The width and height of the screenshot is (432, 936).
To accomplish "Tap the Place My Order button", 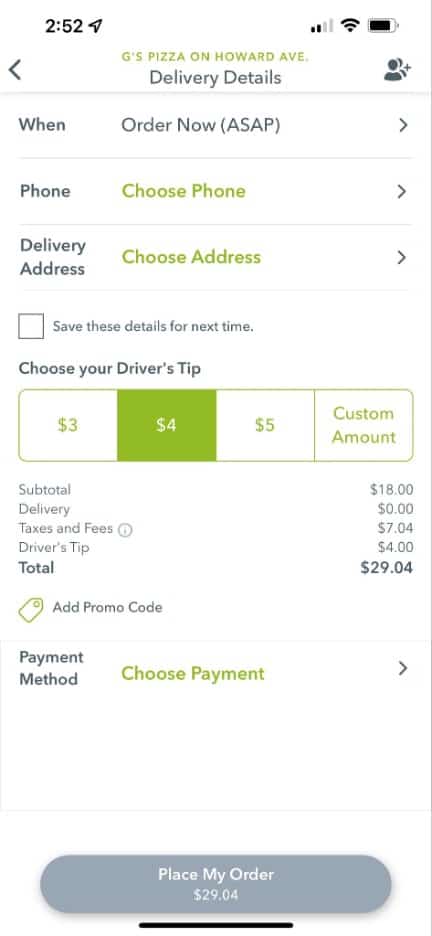I will point(215,883).
